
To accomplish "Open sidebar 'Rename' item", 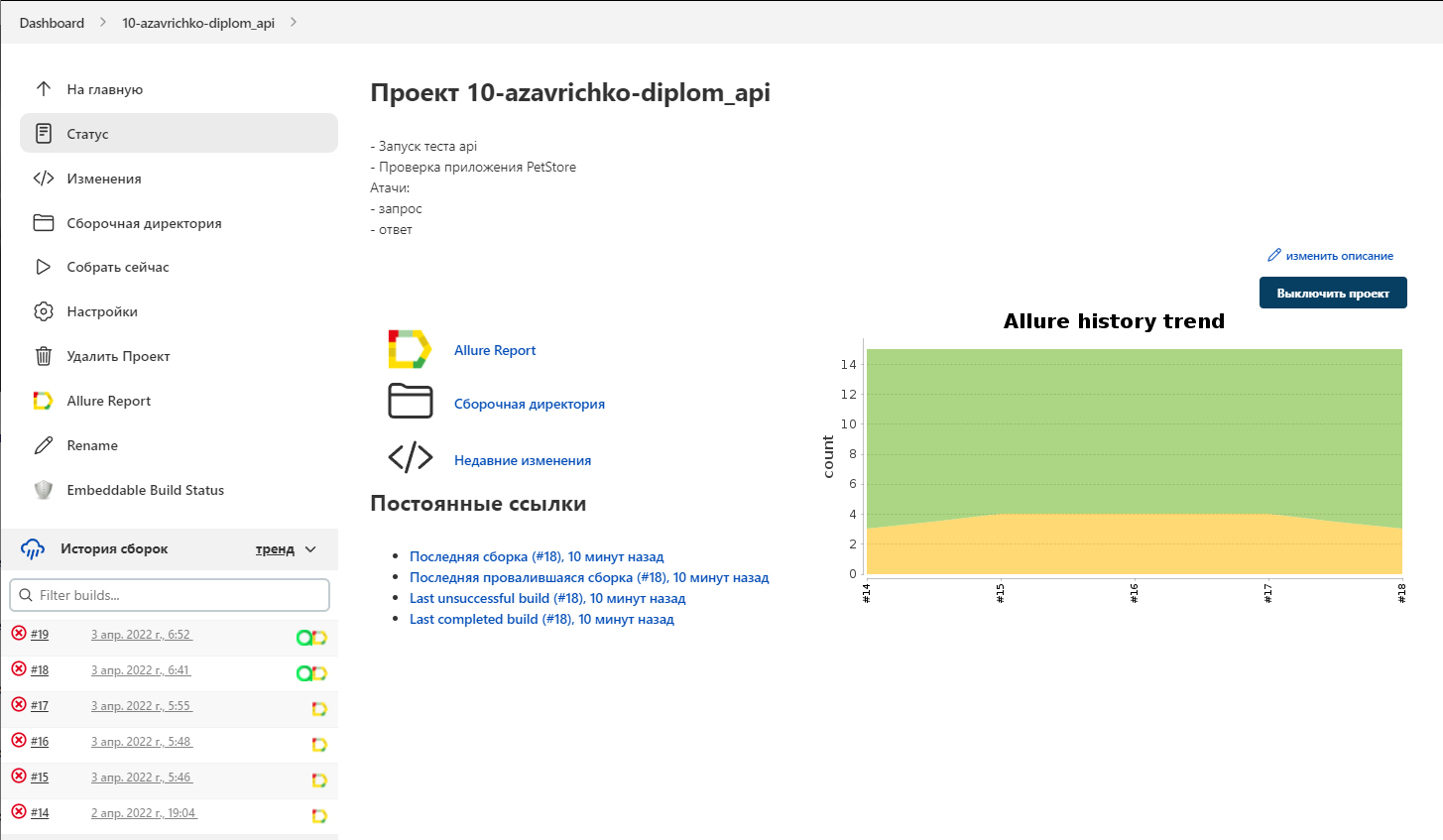I will point(179,445).
